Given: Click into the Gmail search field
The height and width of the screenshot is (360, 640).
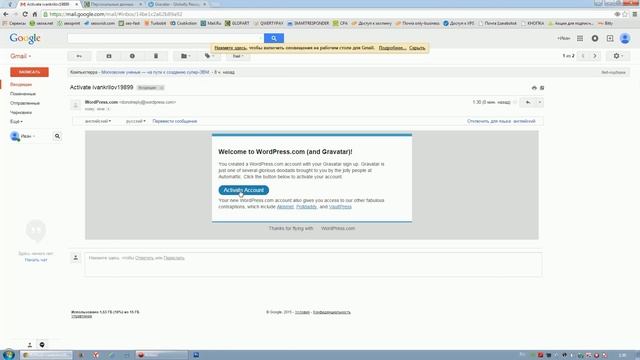Looking at the screenshot, I should [165, 38].
